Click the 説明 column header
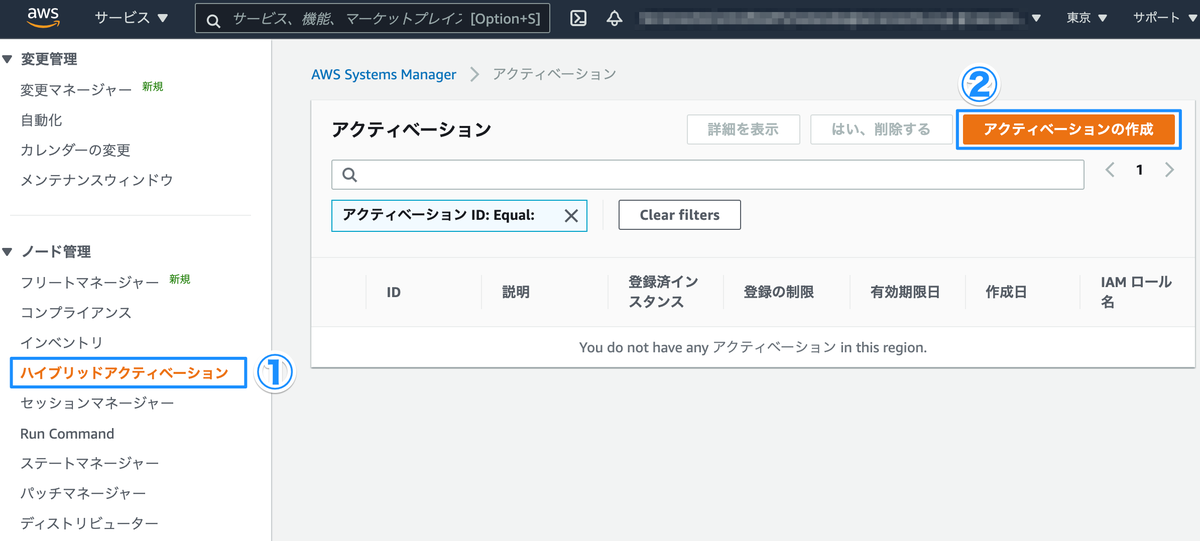 (x=516, y=292)
